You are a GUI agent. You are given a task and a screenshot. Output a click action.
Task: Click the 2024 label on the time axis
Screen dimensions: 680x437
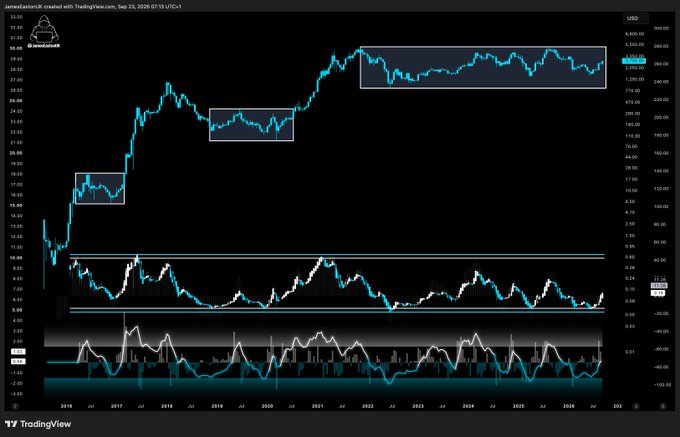468,406
